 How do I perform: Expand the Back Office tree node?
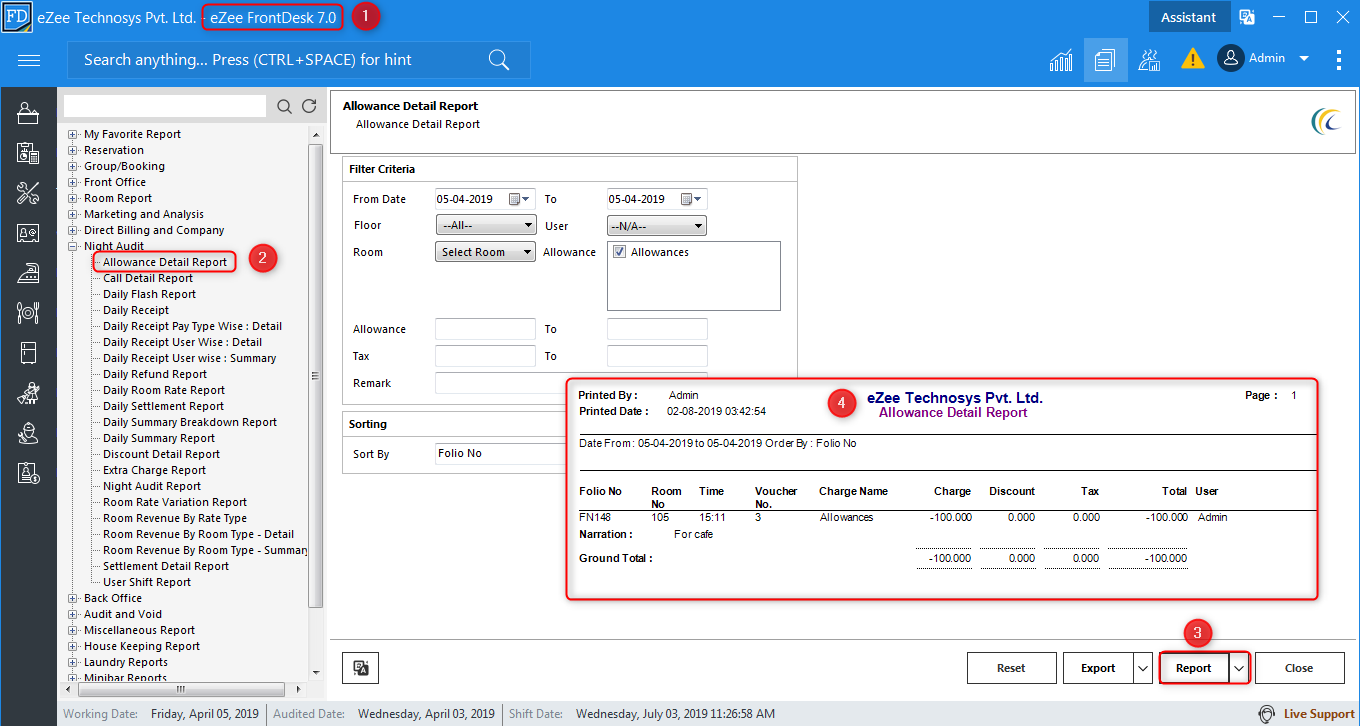click(73, 598)
